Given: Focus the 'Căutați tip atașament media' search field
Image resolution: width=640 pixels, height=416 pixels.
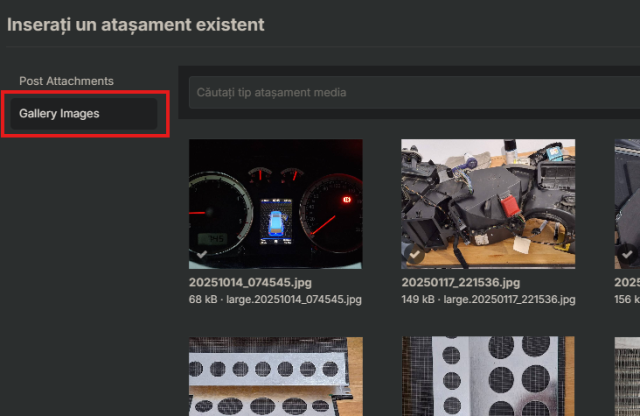Looking at the screenshot, I should coord(400,93).
